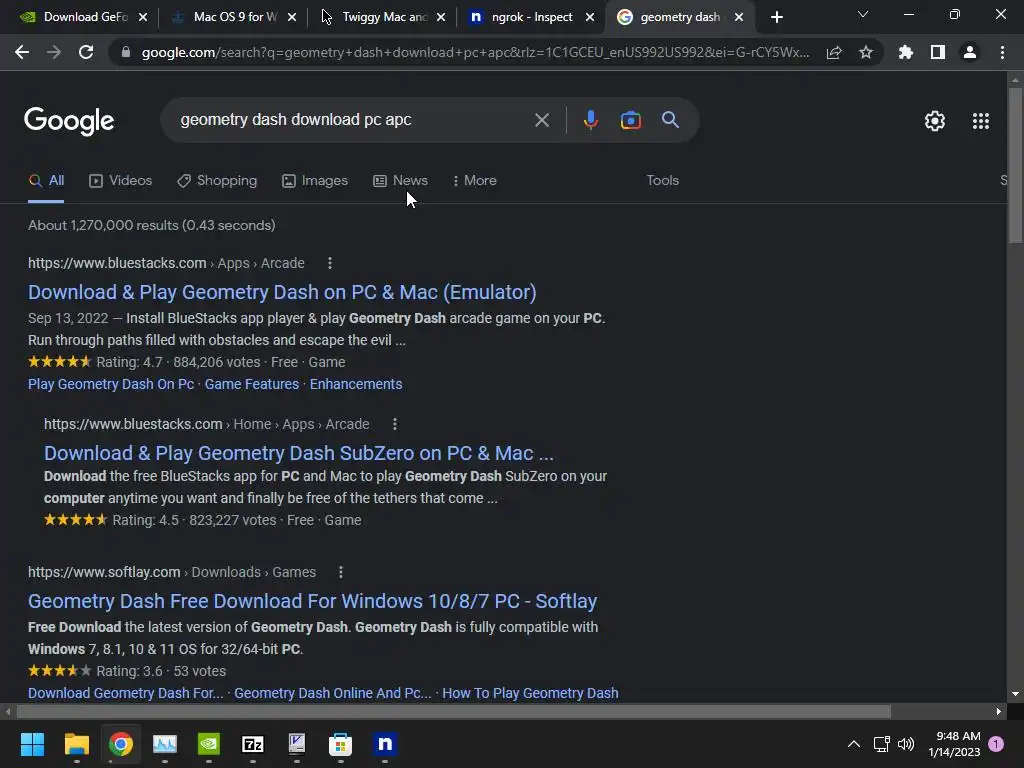
Task: Open Microsoft Store from taskbar
Action: pos(340,744)
